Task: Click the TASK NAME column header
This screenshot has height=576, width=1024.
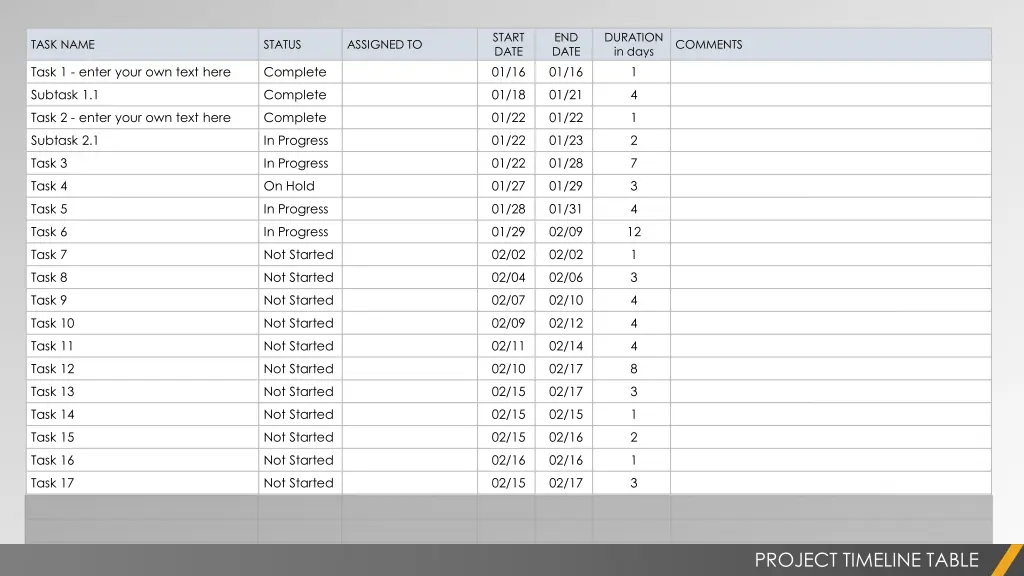Action: (x=63, y=44)
